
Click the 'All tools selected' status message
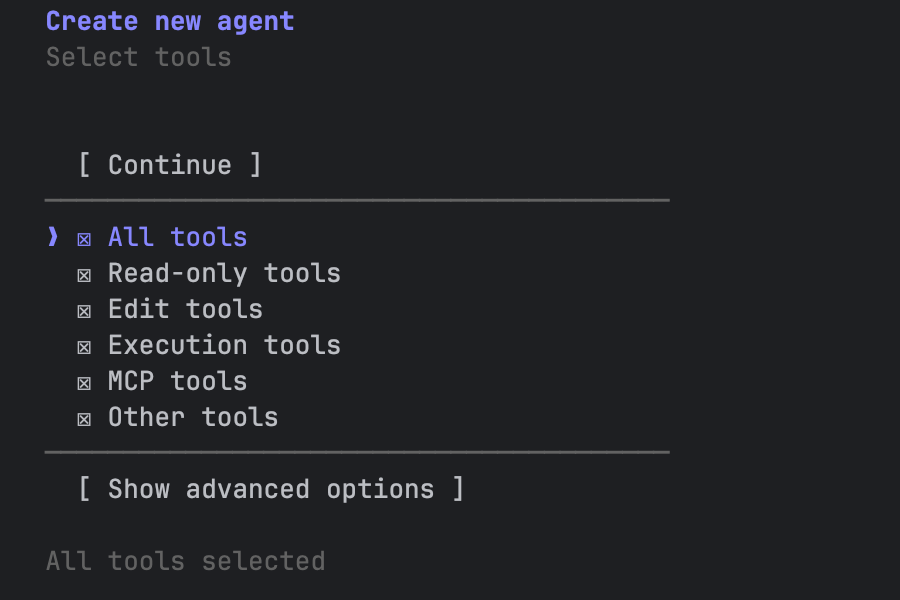click(x=185, y=561)
